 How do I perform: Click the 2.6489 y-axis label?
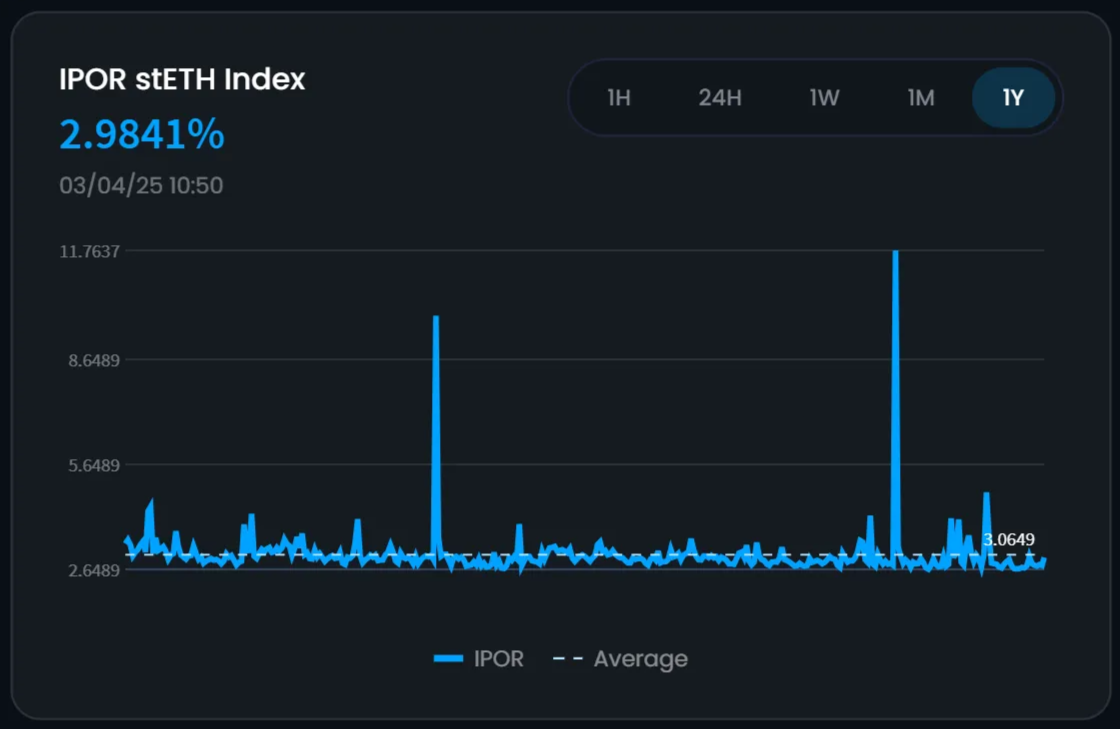pos(94,570)
